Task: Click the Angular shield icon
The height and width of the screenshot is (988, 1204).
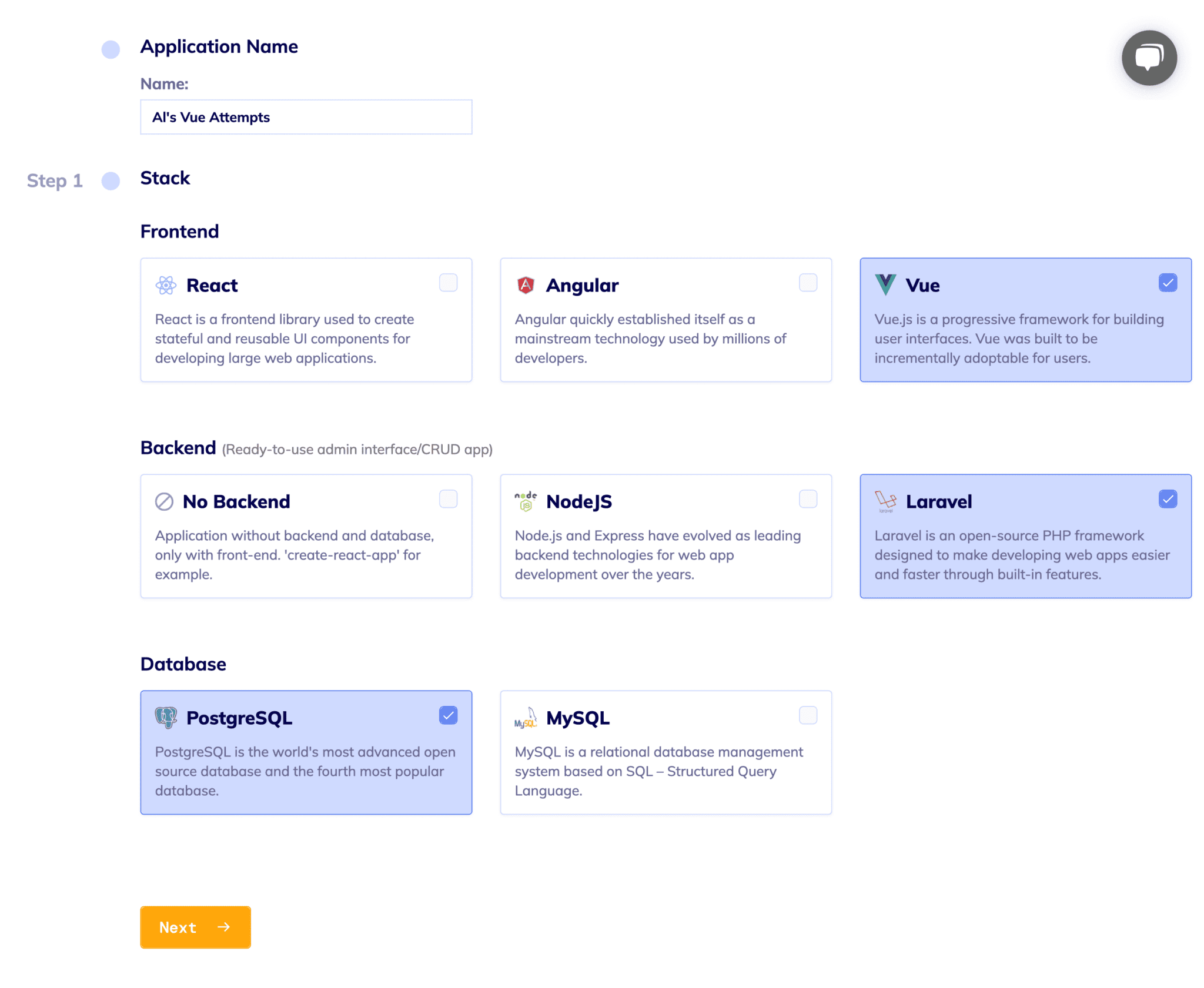Action: pyautogui.click(x=526, y=284)
